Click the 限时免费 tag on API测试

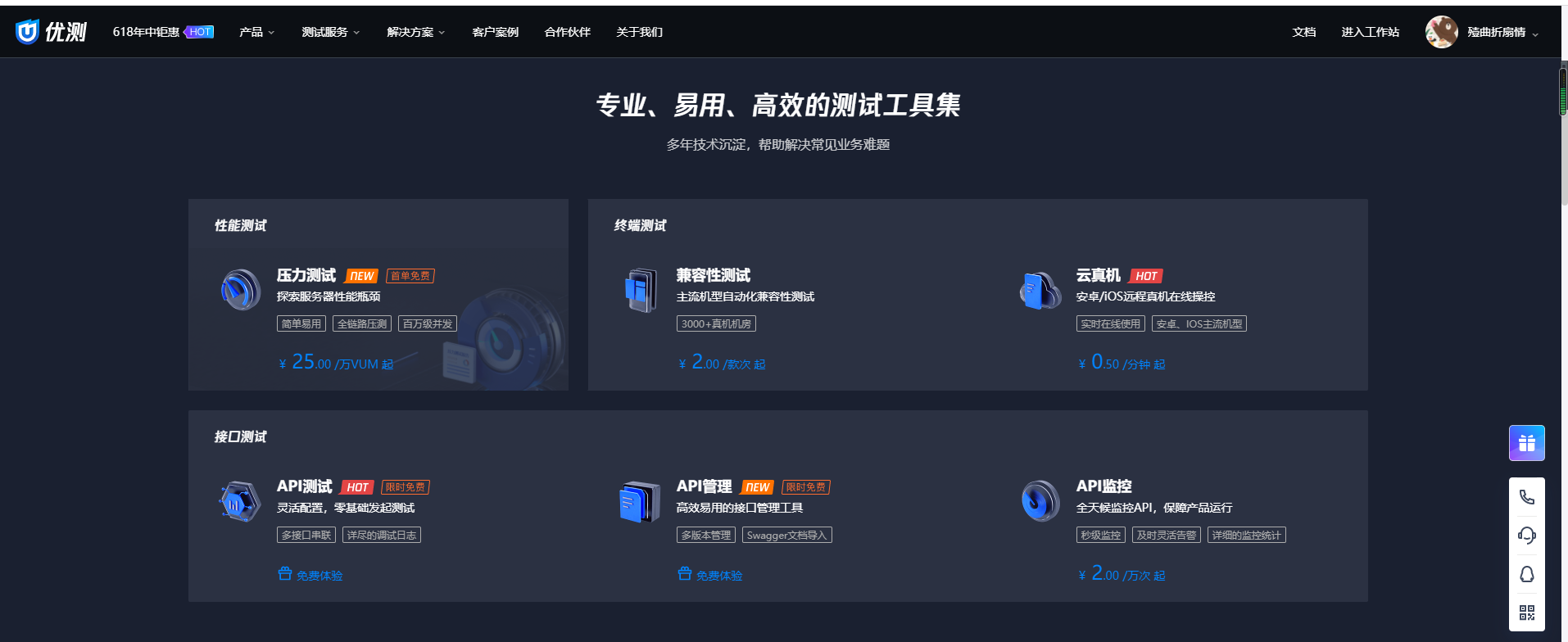pos(406,487)
